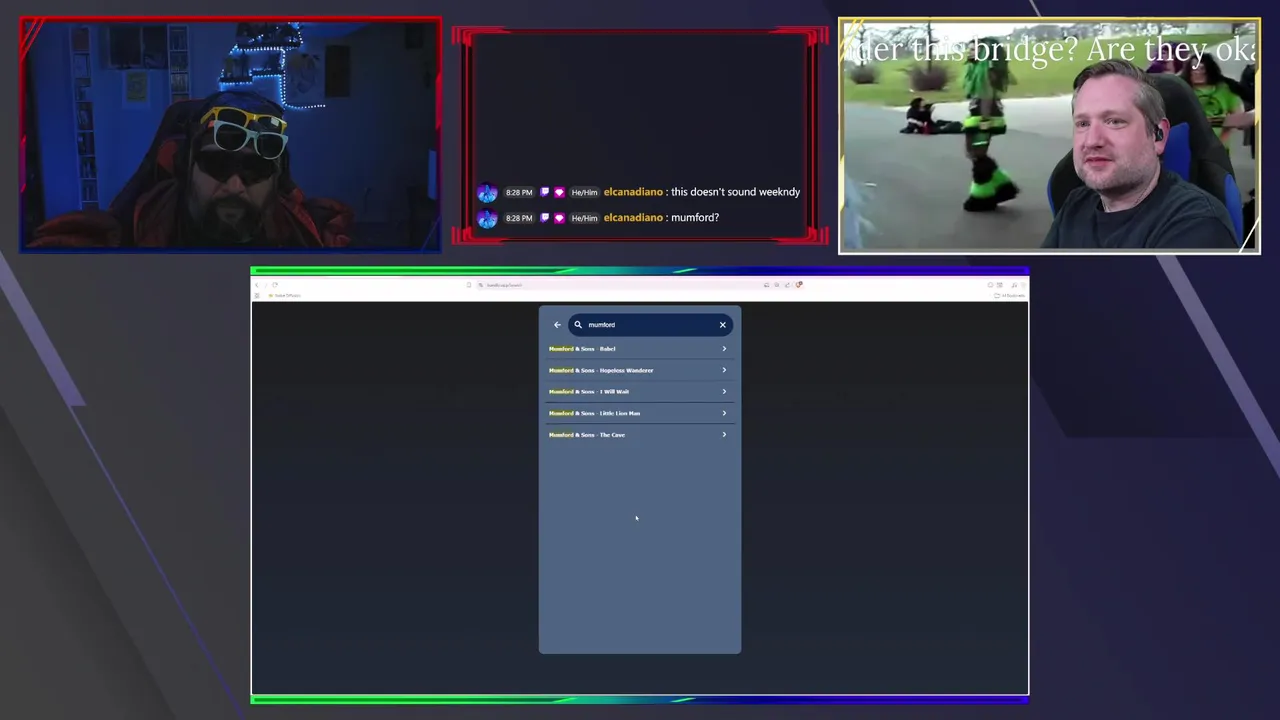Click the Twitch badge on the 'weekndy' message
This screenshot has height=720, width=1280.
click(545, 192)
